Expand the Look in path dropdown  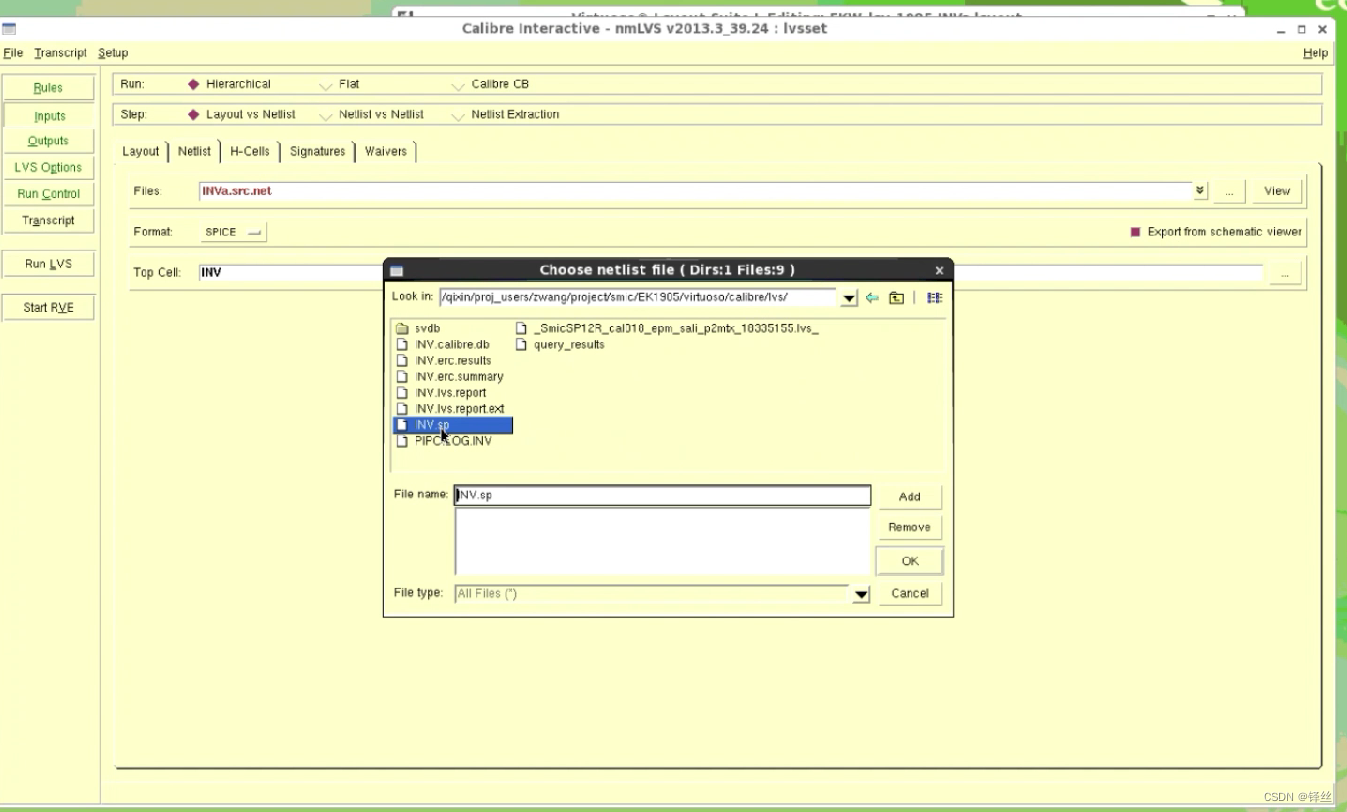pos(849,298)
